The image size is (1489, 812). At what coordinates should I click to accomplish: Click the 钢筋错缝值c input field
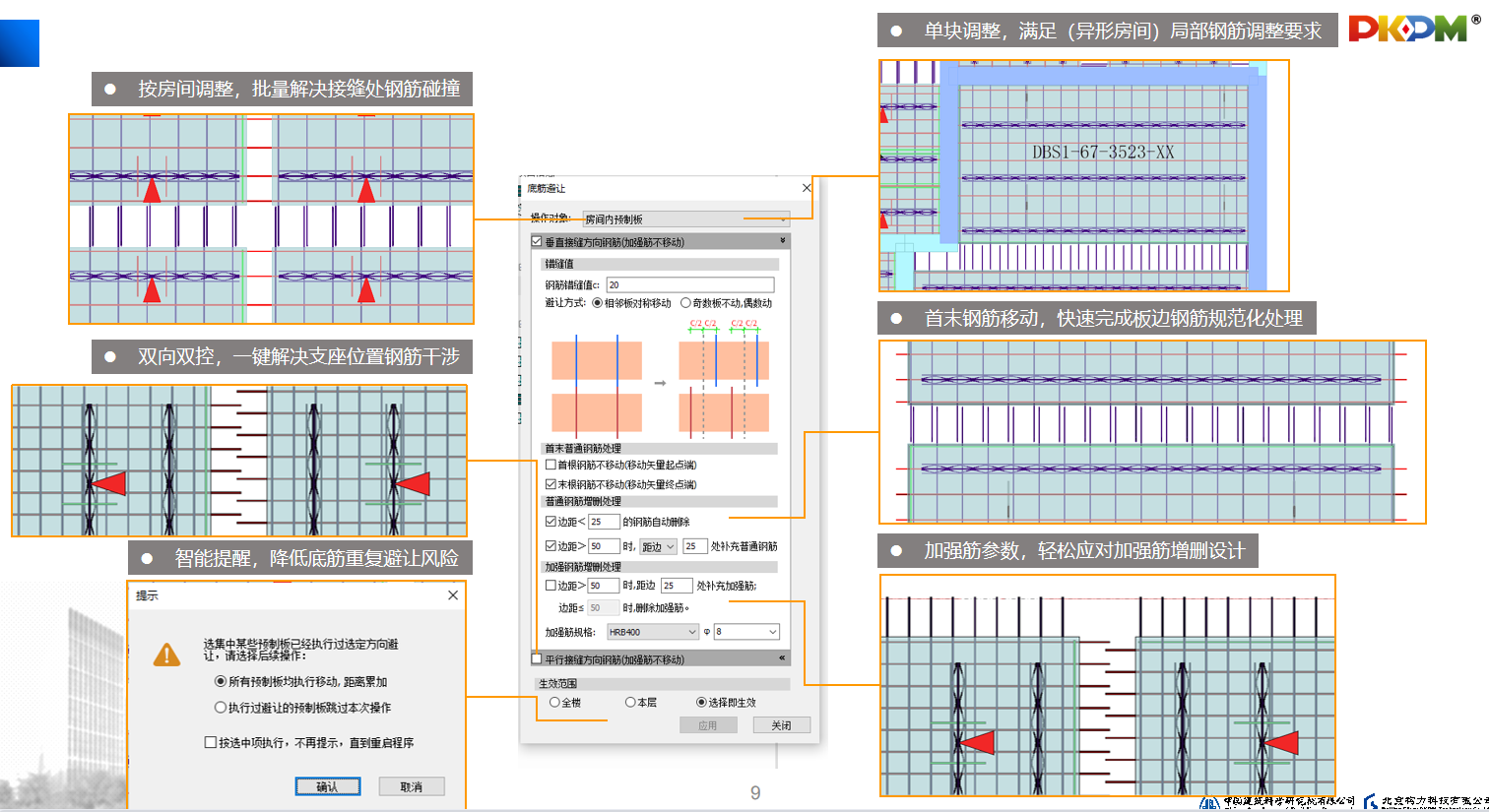point(689,285)
